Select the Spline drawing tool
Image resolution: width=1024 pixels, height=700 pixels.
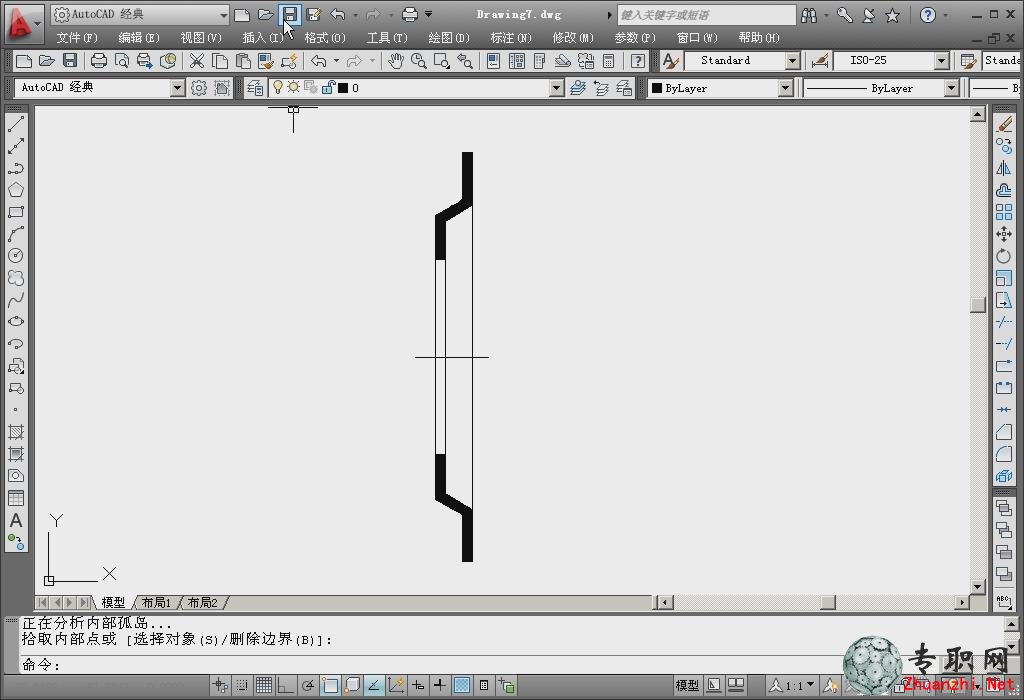[16, 300]
